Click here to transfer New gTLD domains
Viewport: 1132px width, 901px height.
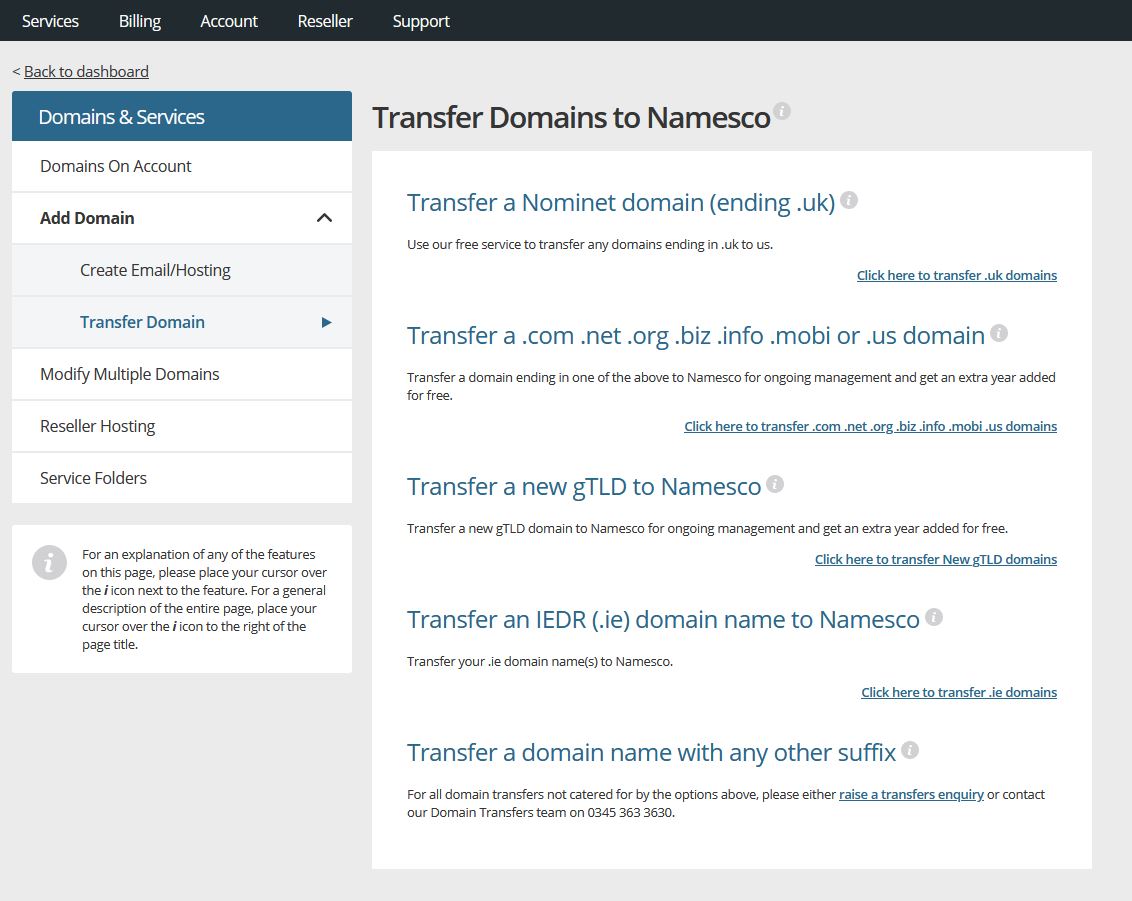[936, 560]
